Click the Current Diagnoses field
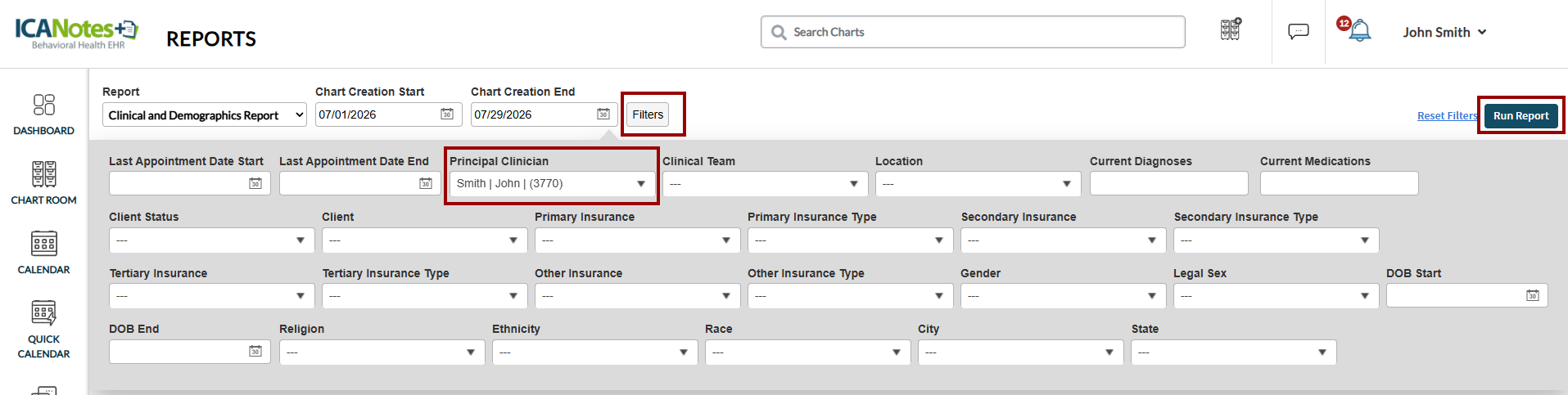 point(1168,183)
